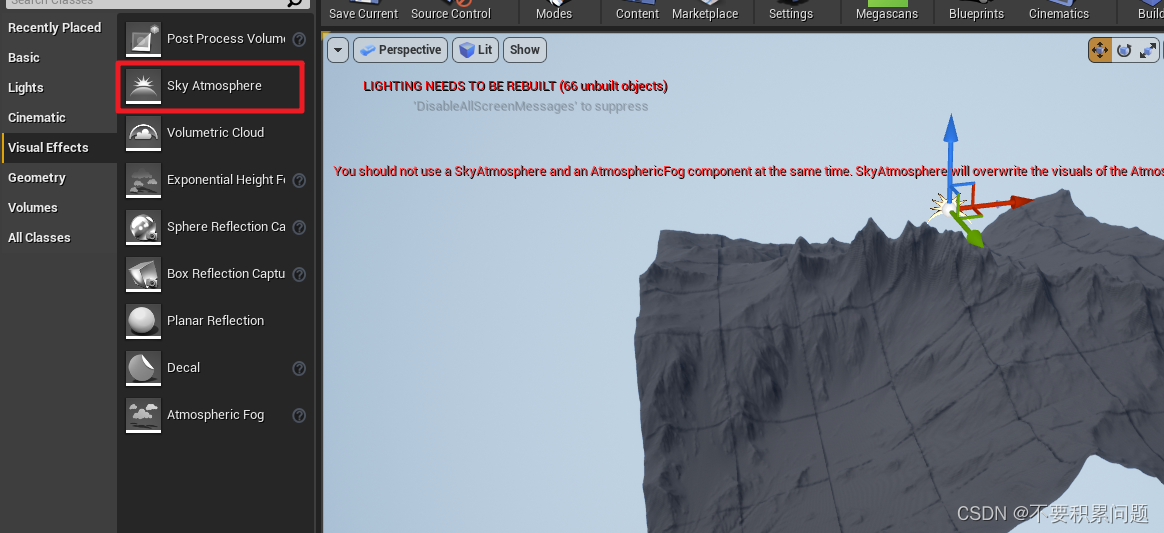The height and width of the screenshot is (533, 1164).
Task: Click the Planar Reflection label text
Action: [x=215, y=321]
